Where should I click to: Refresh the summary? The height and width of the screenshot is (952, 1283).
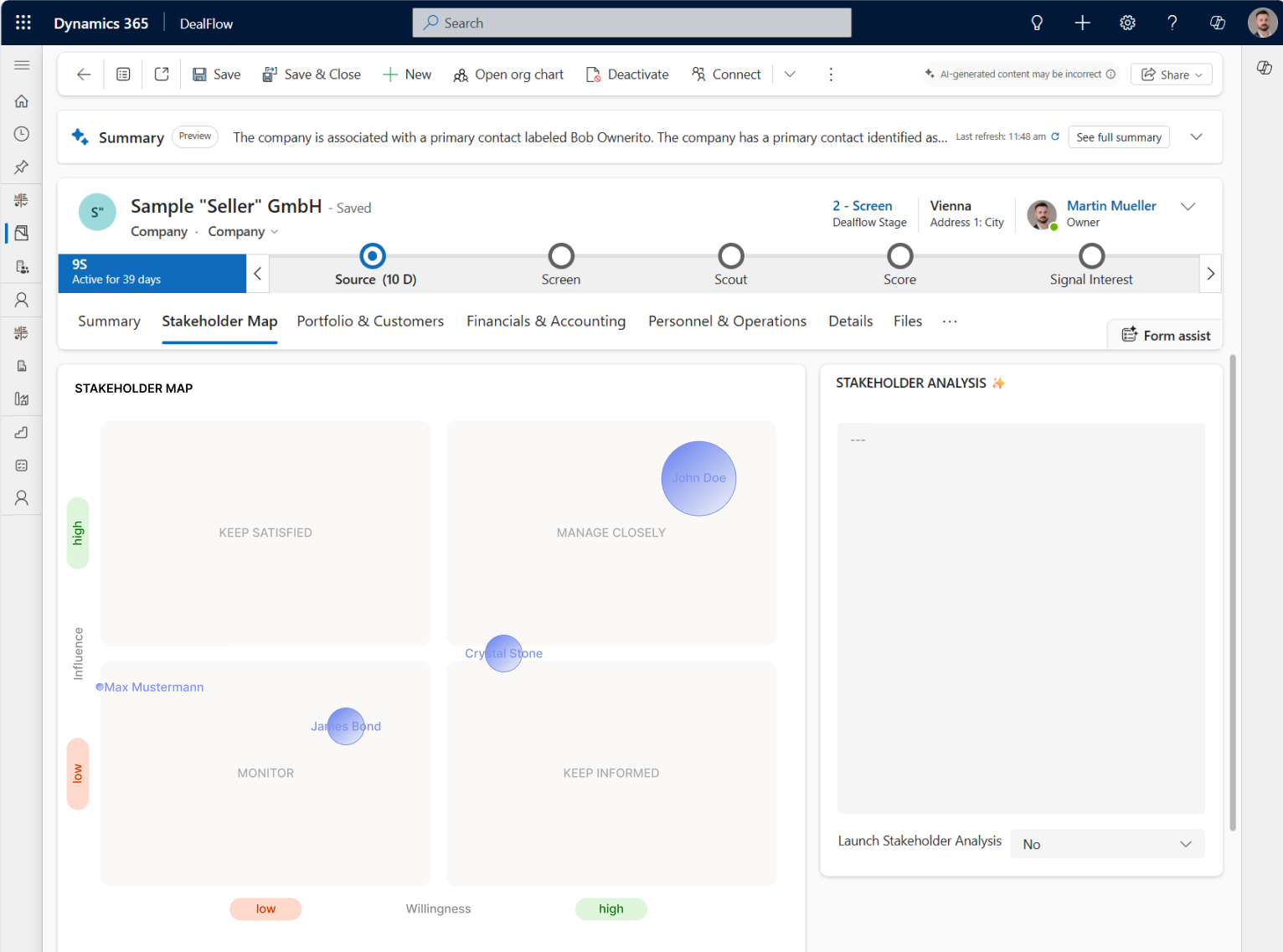[x=1055, y=136]
